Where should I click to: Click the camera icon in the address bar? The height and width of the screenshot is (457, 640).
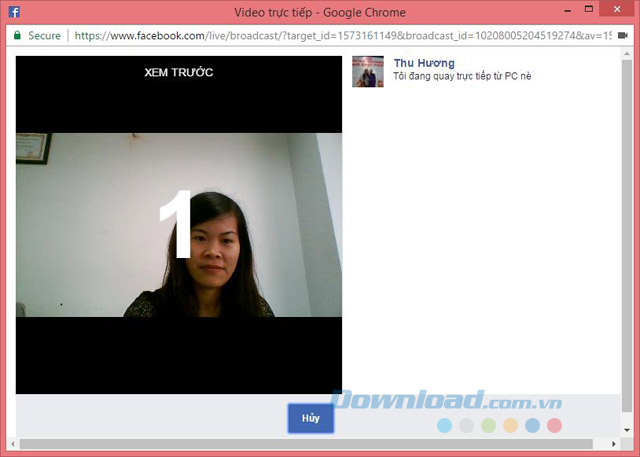(x=622, y=36)
